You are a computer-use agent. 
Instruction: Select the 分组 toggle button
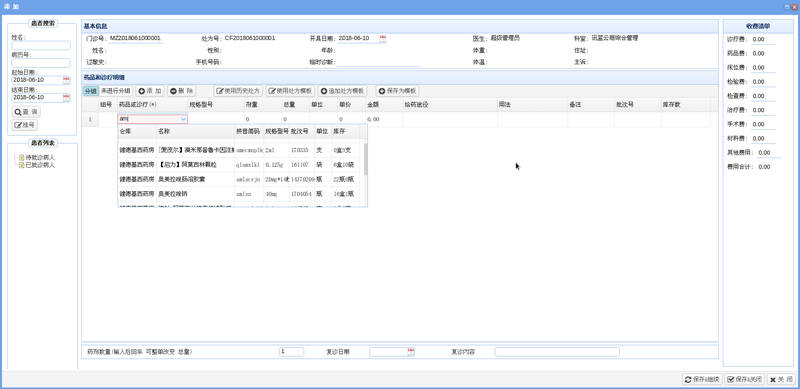90,91
